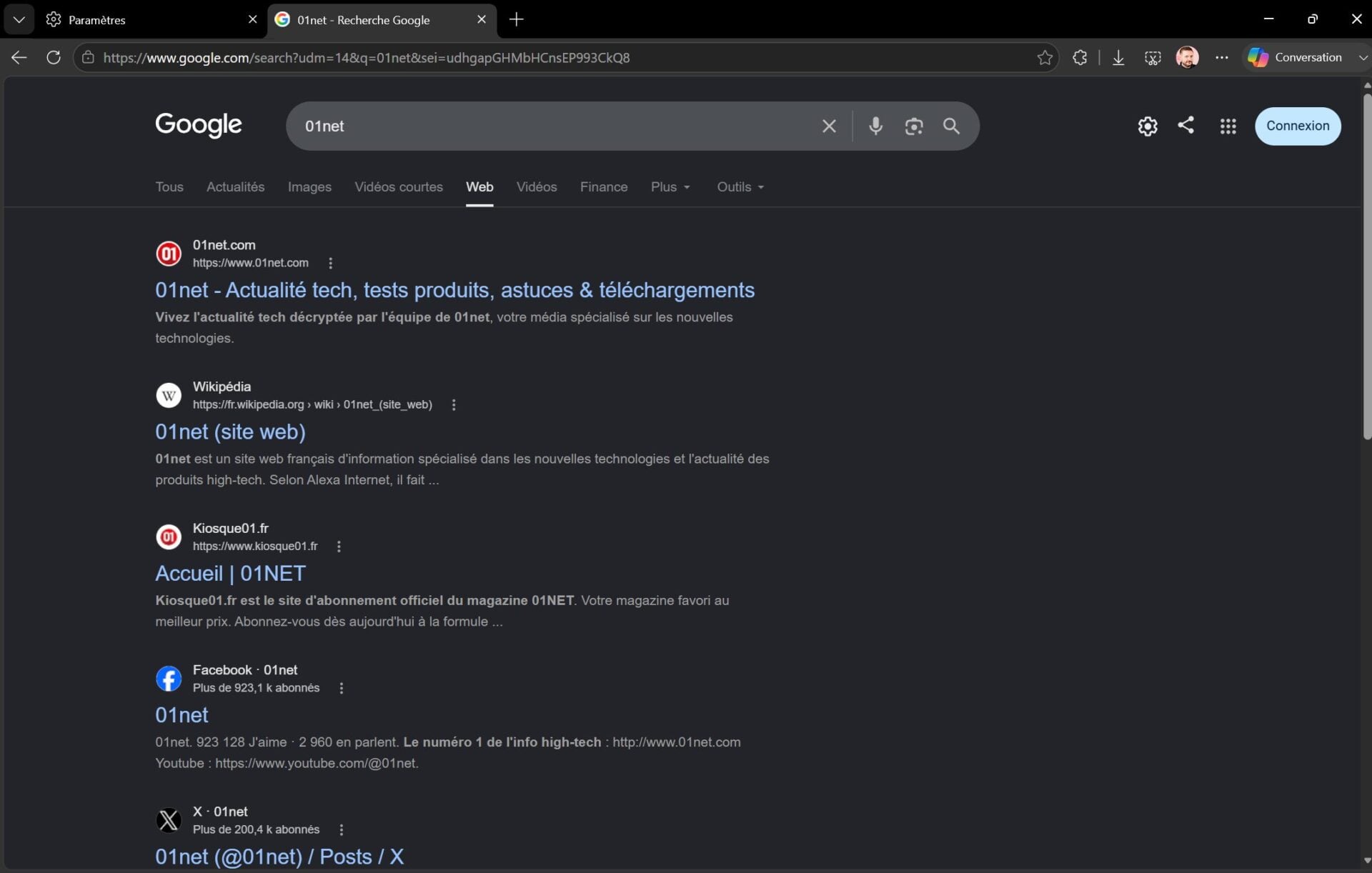The width and height of the screenshot is (1372, 873).
Task: Select the Vidéos search tab
Action: point(537,186)
